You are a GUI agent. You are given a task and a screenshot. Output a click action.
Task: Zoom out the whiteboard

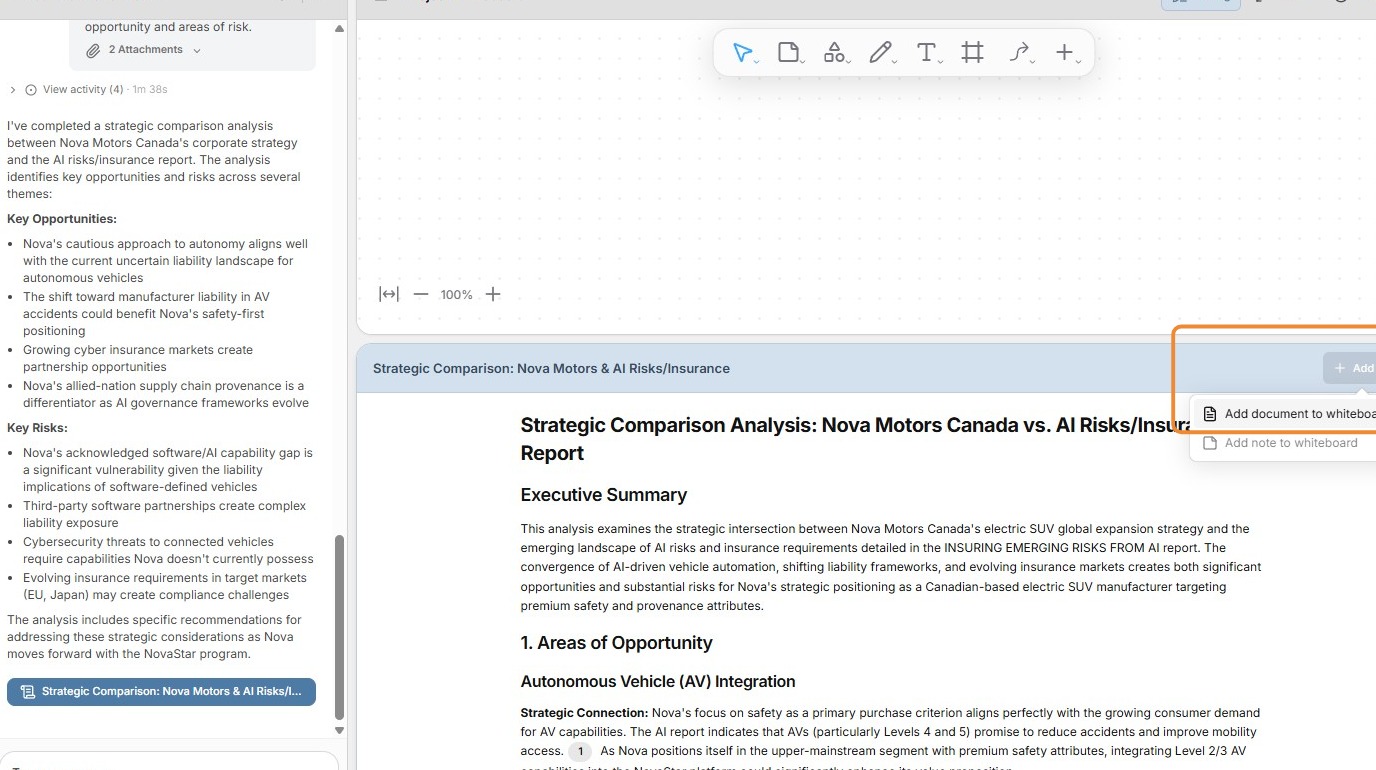point(421,294)
